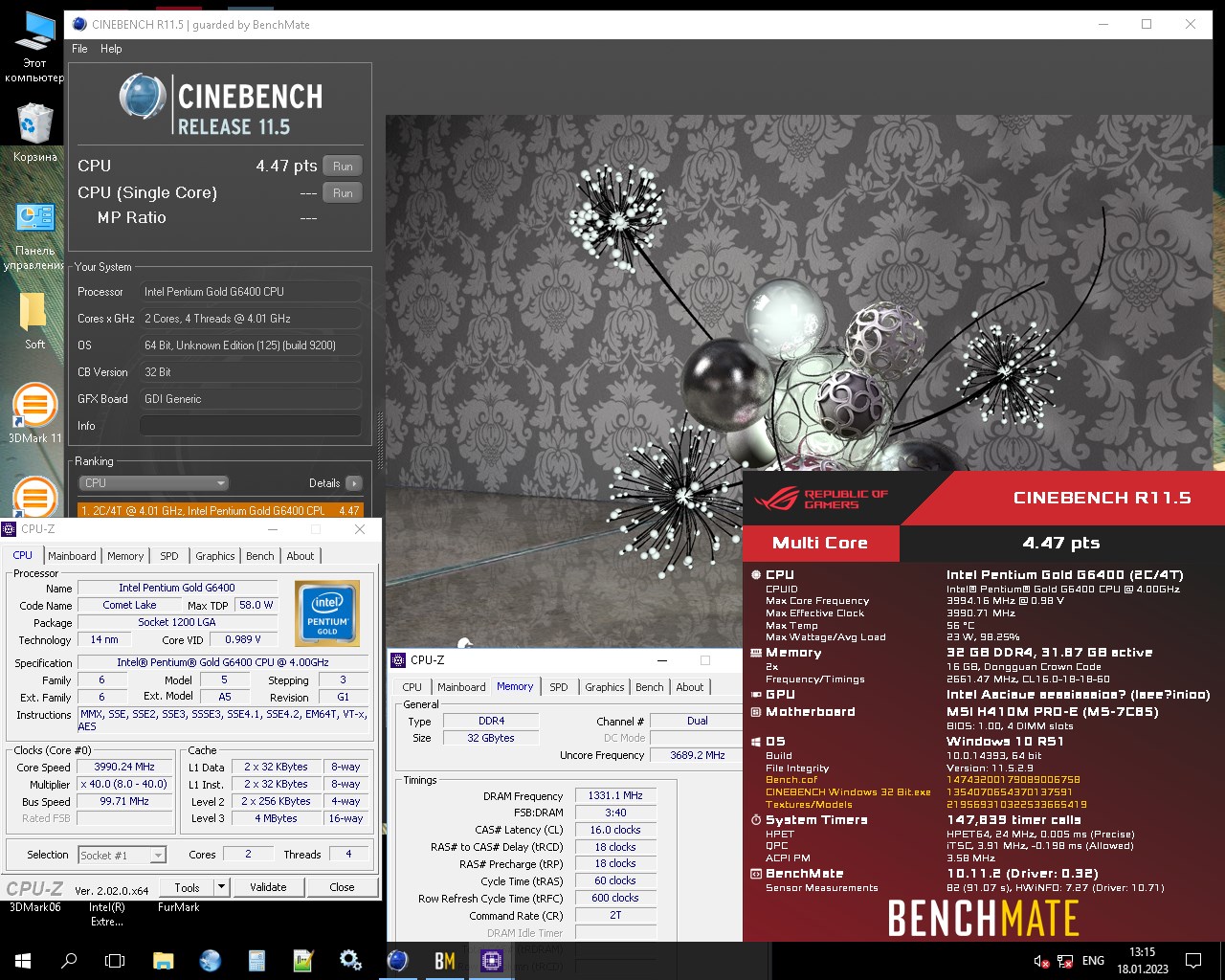Open the globe browser icon on taskbar
Viewport: 1225px width, 980px height.
[x=210, y=960]
